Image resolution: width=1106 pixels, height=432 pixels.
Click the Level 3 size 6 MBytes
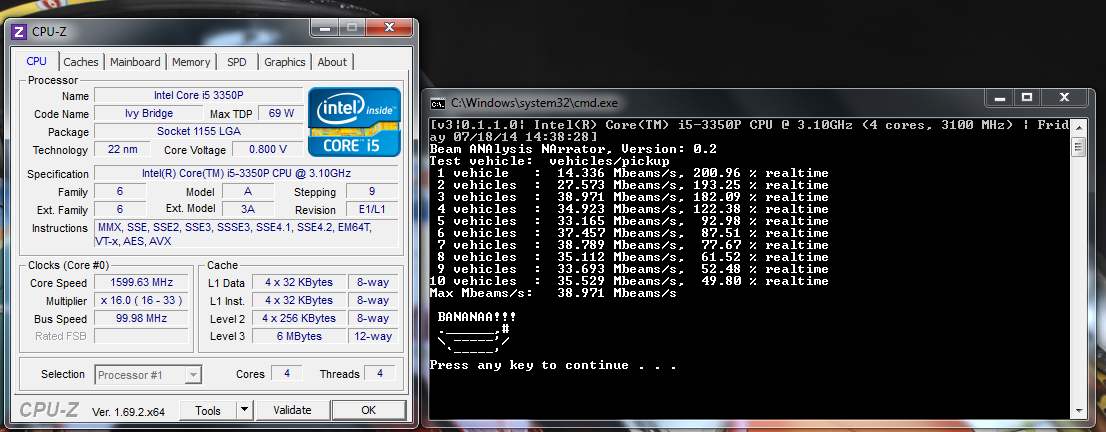point(299,336)
